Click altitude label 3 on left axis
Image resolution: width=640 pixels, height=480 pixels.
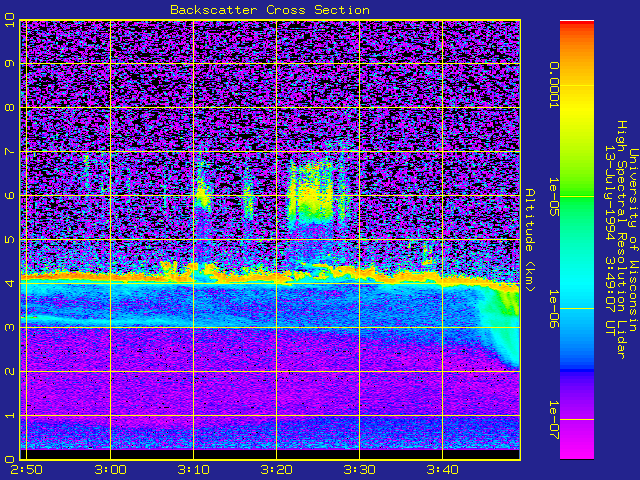pos(10,327)
